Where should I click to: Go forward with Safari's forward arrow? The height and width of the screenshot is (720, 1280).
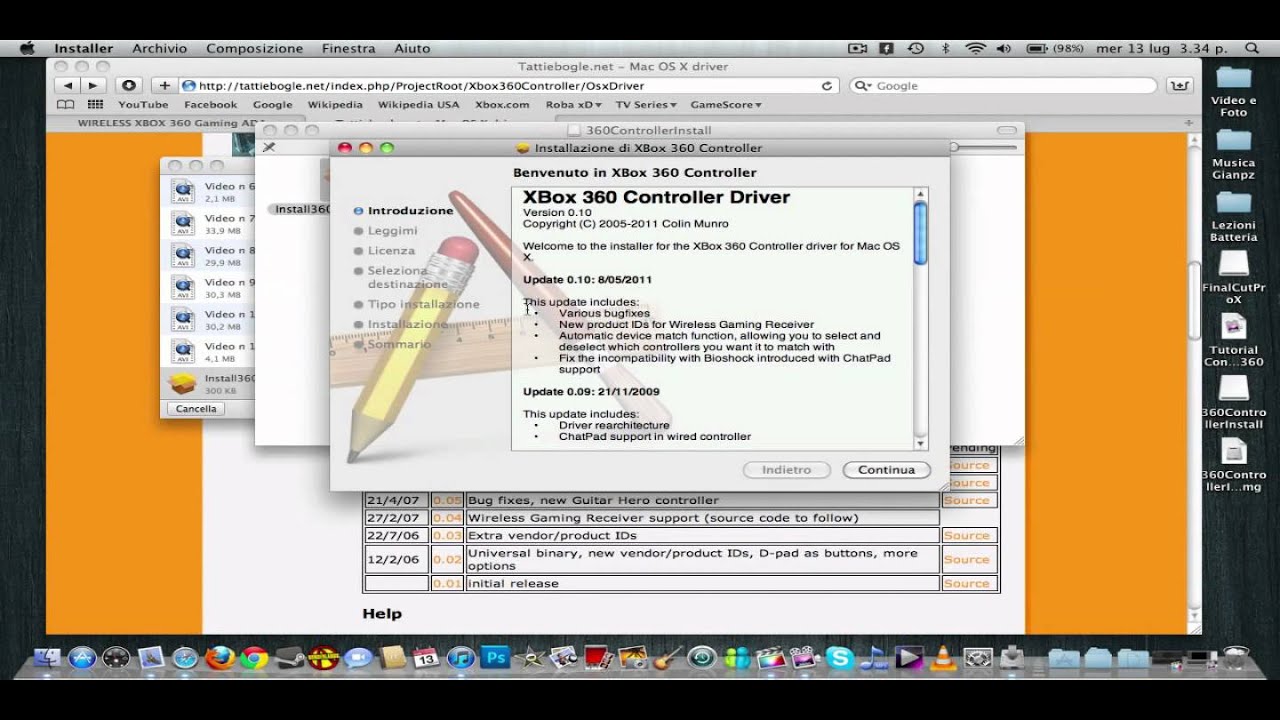click(x=93, y=86)
